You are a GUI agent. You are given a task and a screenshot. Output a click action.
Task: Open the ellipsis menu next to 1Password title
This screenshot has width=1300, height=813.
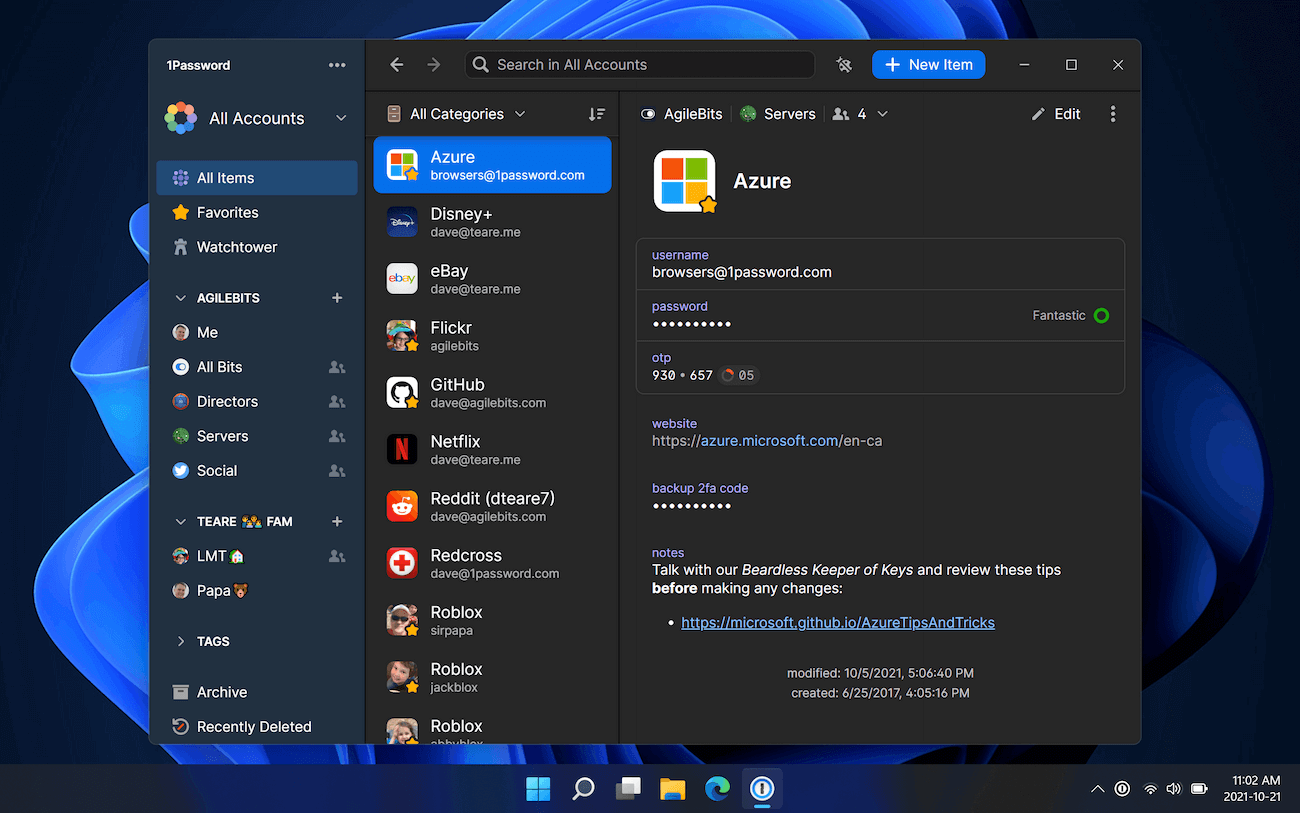[337, 65]
